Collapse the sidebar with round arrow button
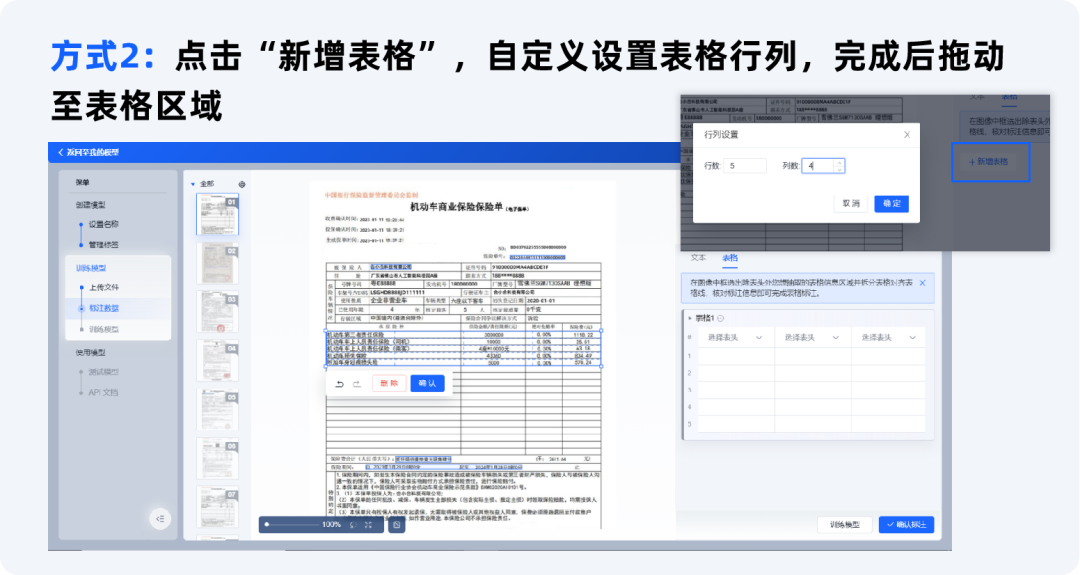Image resolution: width=1080 pixels, height=575 pixels. point(160,519)
